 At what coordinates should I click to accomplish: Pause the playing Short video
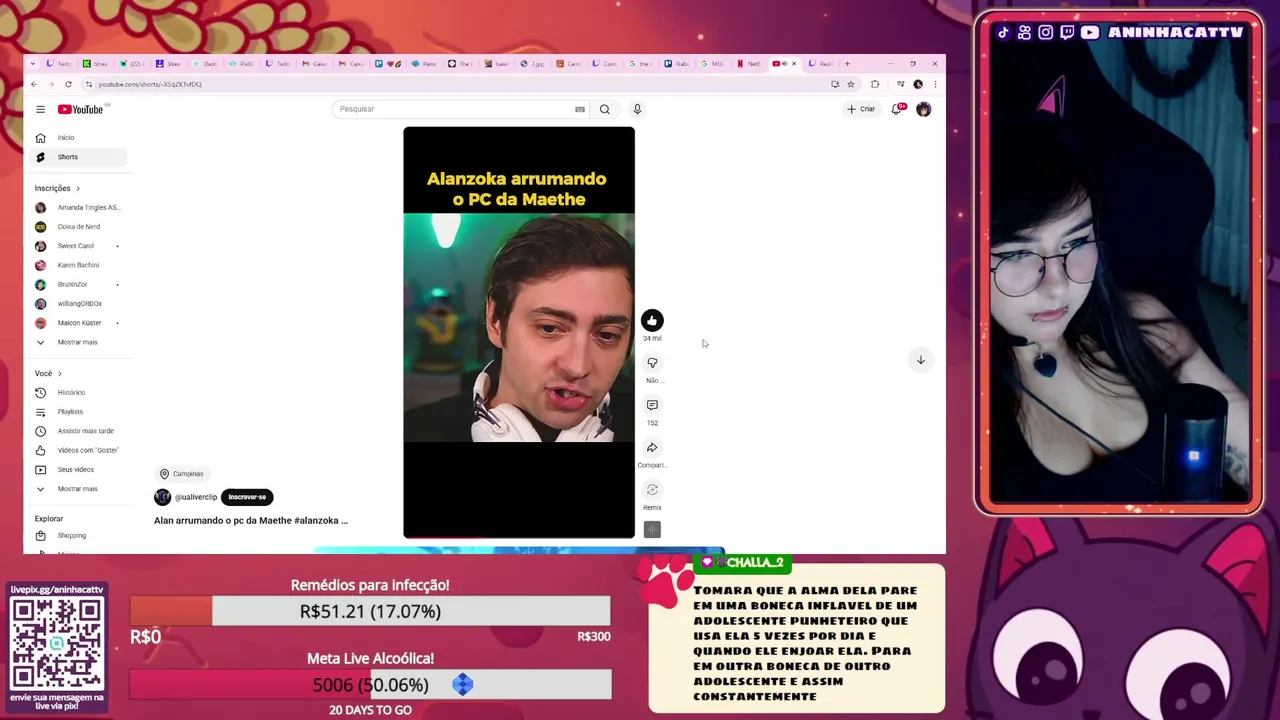(519, 332)
